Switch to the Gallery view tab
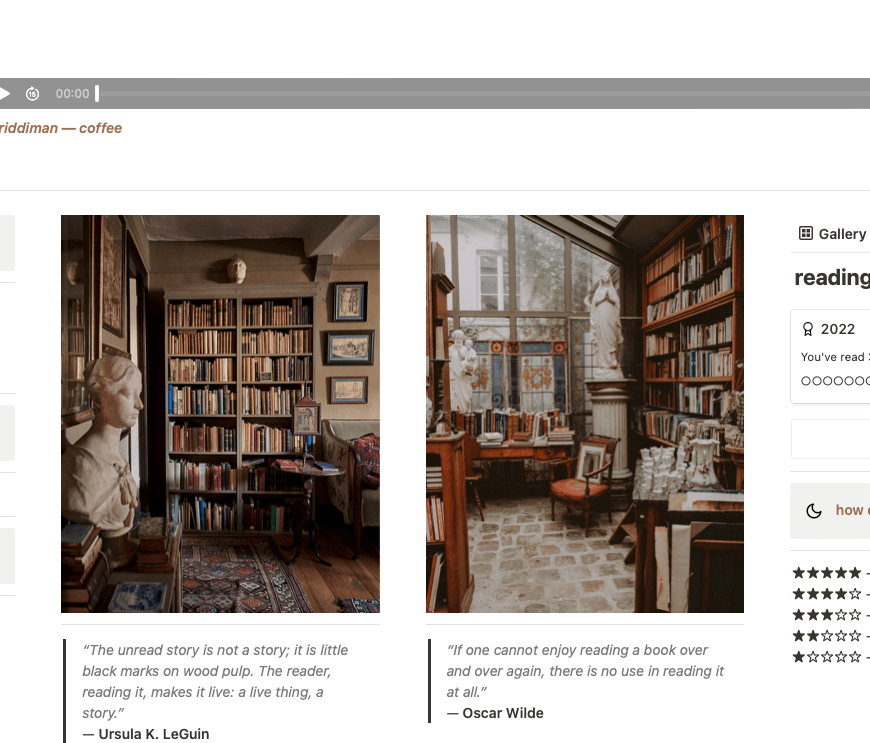This screenshot has width=870, height=743. (832, 234)
